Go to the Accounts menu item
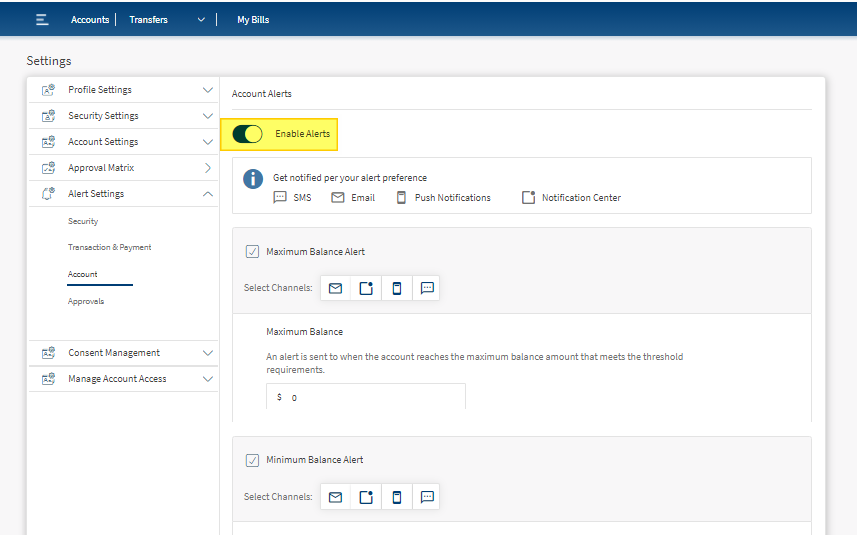 [x=90, y=20]
